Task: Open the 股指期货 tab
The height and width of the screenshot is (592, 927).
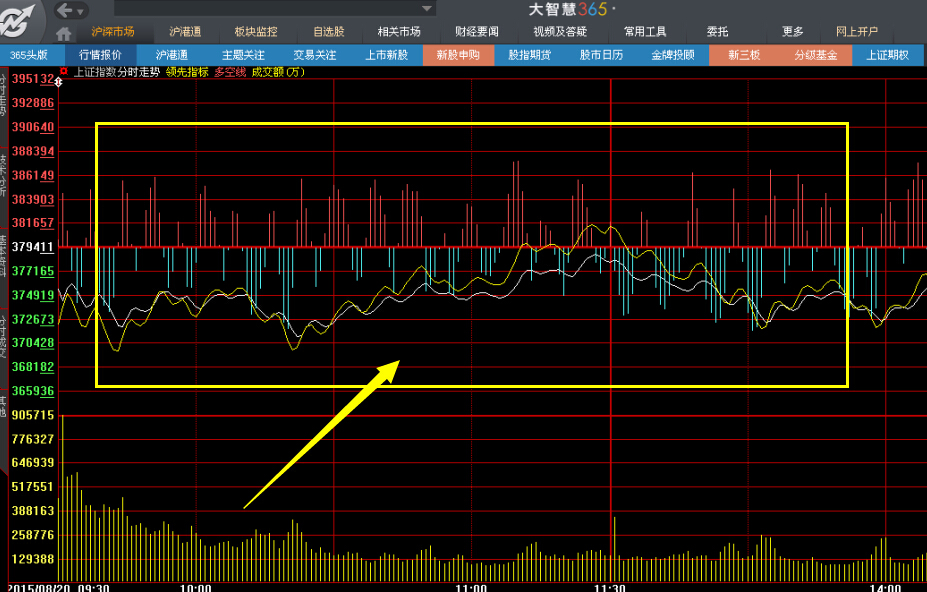Action: [x=529, y=55]
